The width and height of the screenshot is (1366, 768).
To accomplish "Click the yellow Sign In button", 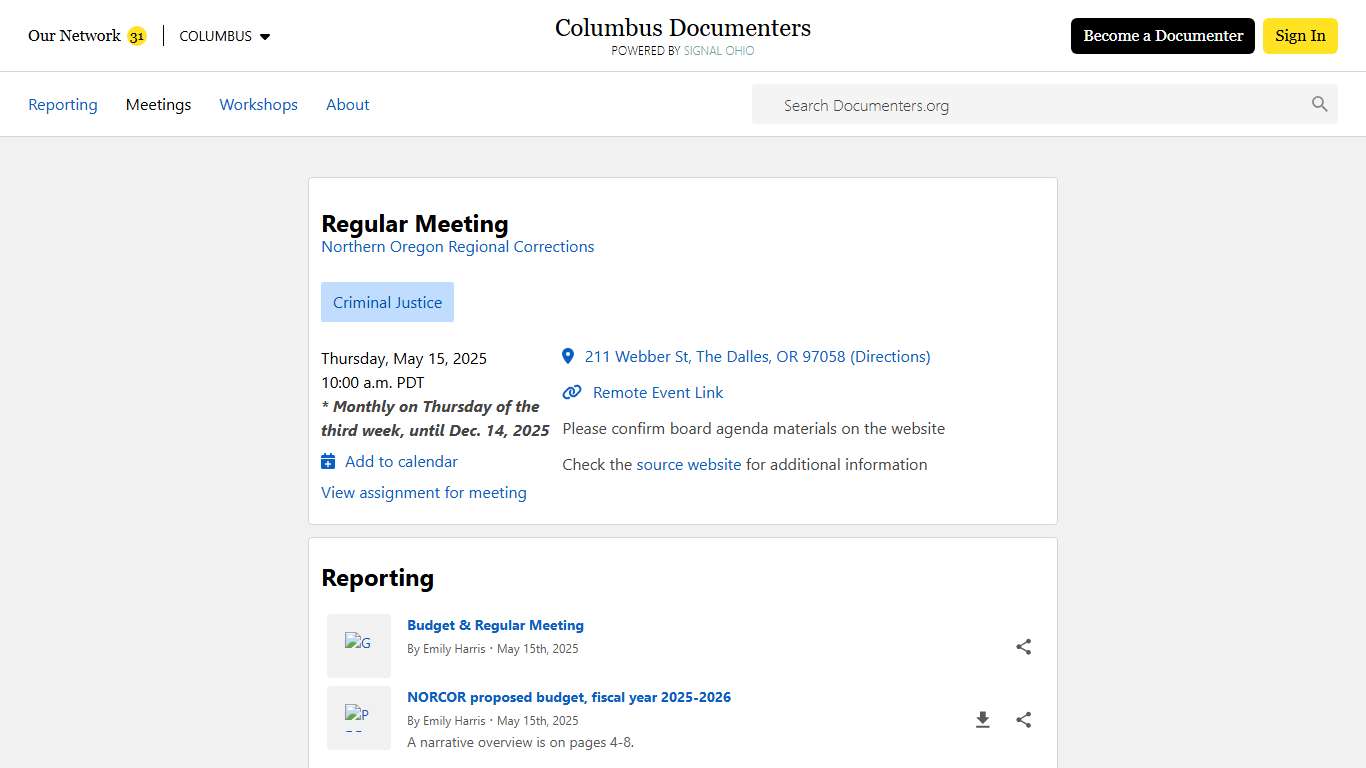I will pyautogui.click(x=1299, y=36).
